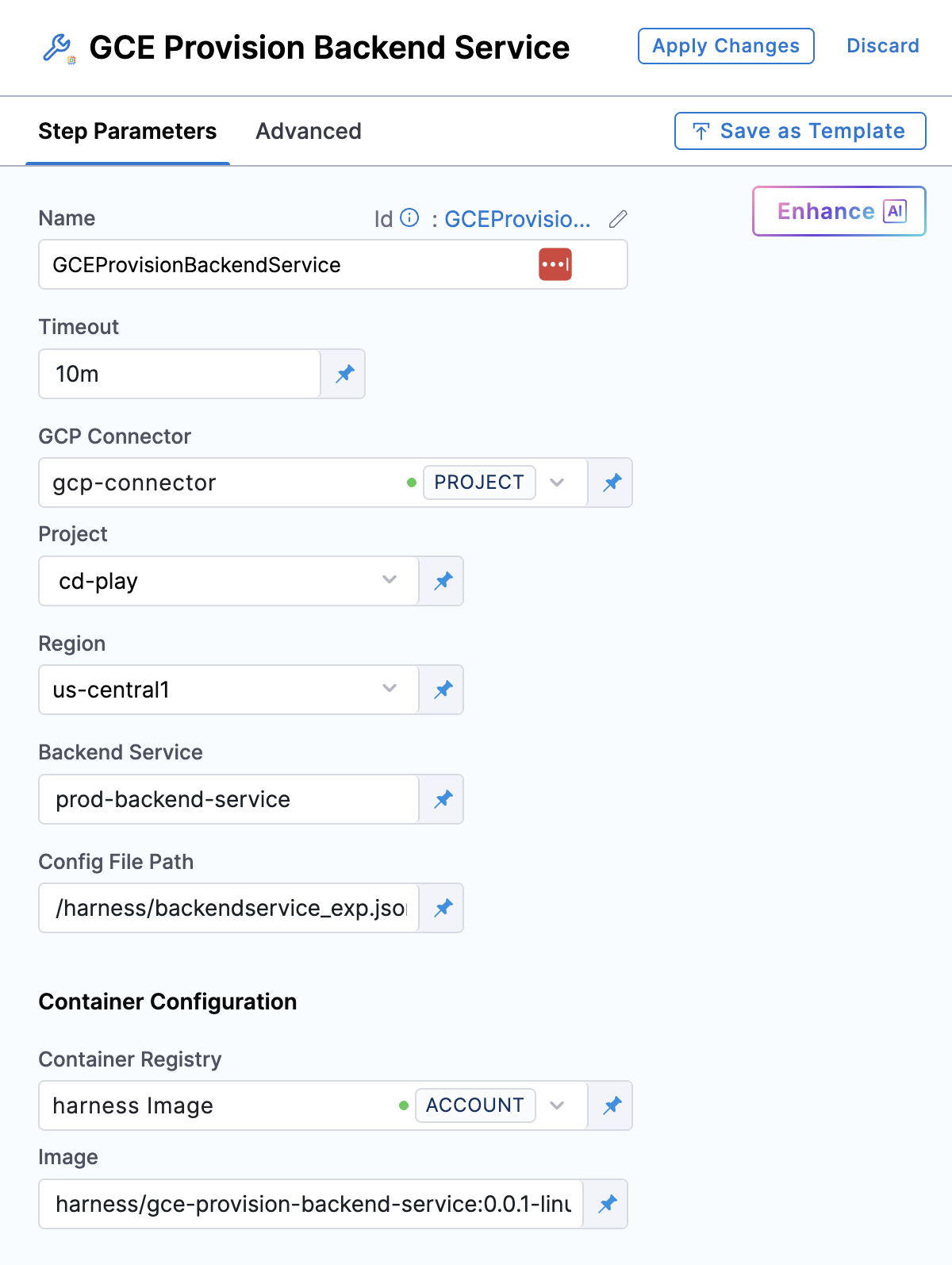
Task: Click the red password manager icon in Name field
Action: pos(555,264)
